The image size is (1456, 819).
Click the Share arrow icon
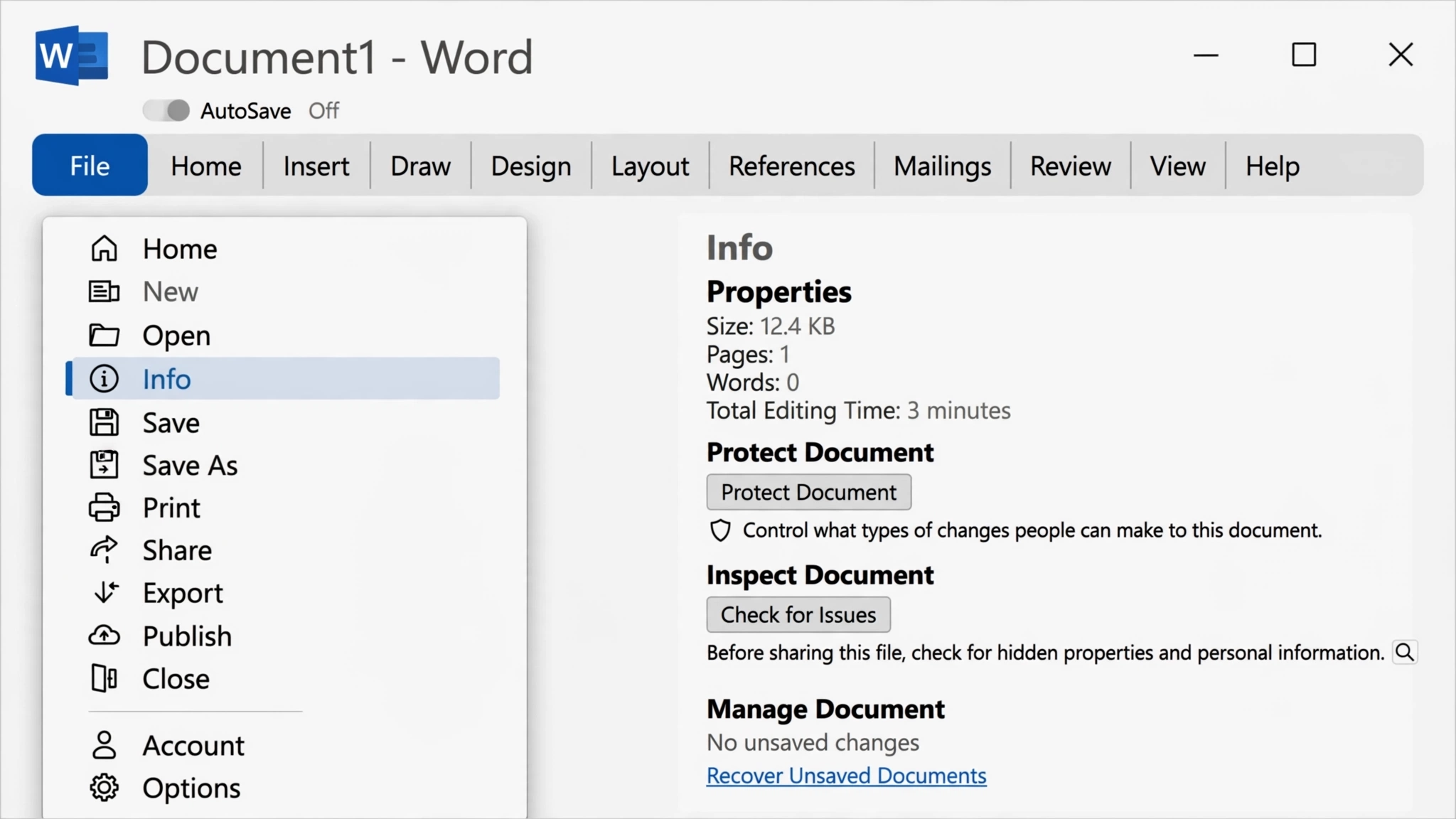point(104,550)
